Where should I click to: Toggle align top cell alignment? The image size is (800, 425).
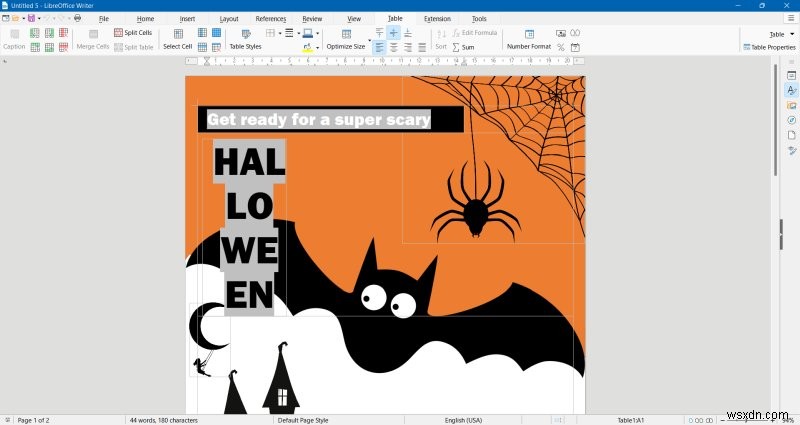point(379,33)
